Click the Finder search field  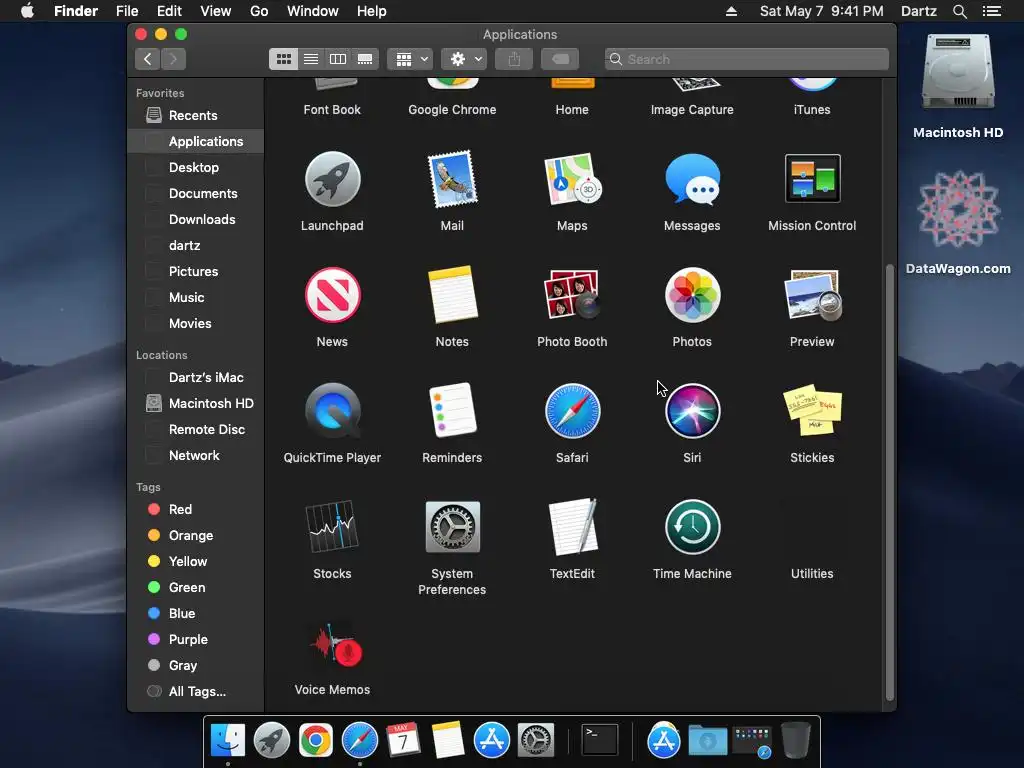click(746, 59)
